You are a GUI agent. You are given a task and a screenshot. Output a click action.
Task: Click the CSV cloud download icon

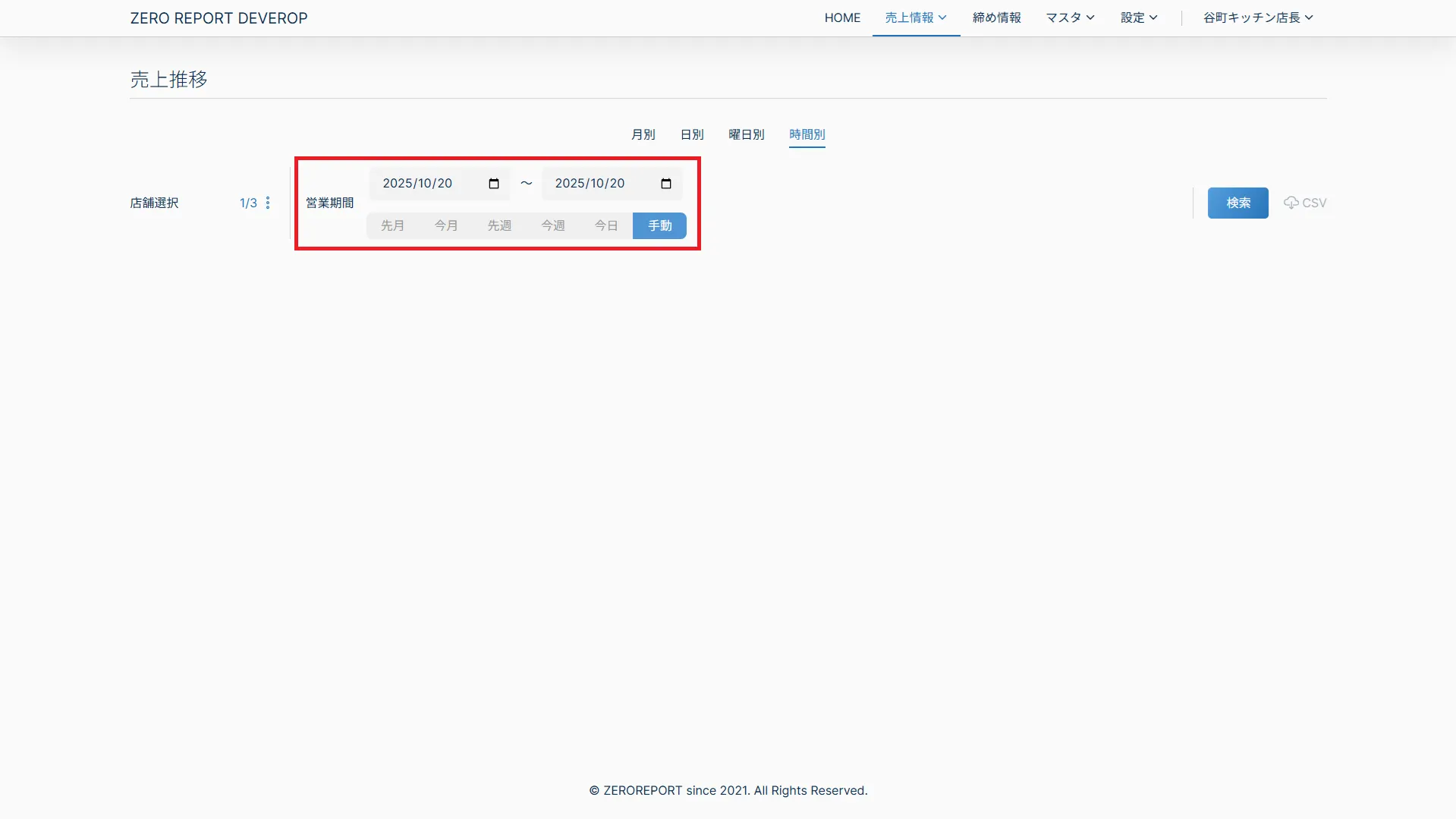(1291, 203)
